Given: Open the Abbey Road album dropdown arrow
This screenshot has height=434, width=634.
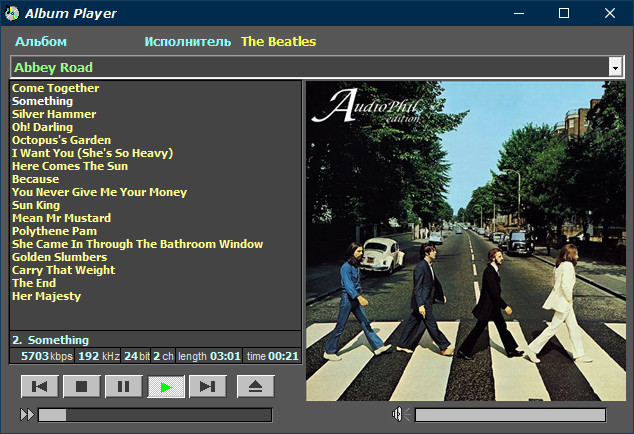Looking at the screenshot, I should (x=615, y=68).
